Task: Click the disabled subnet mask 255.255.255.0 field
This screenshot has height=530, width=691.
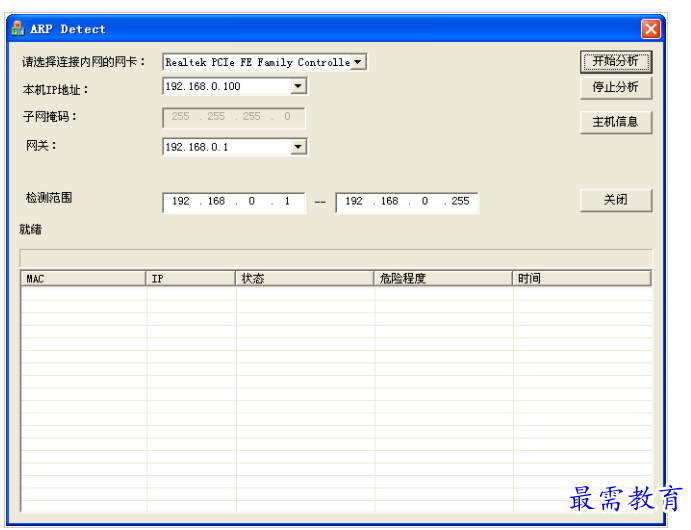Action: point(234,117)
